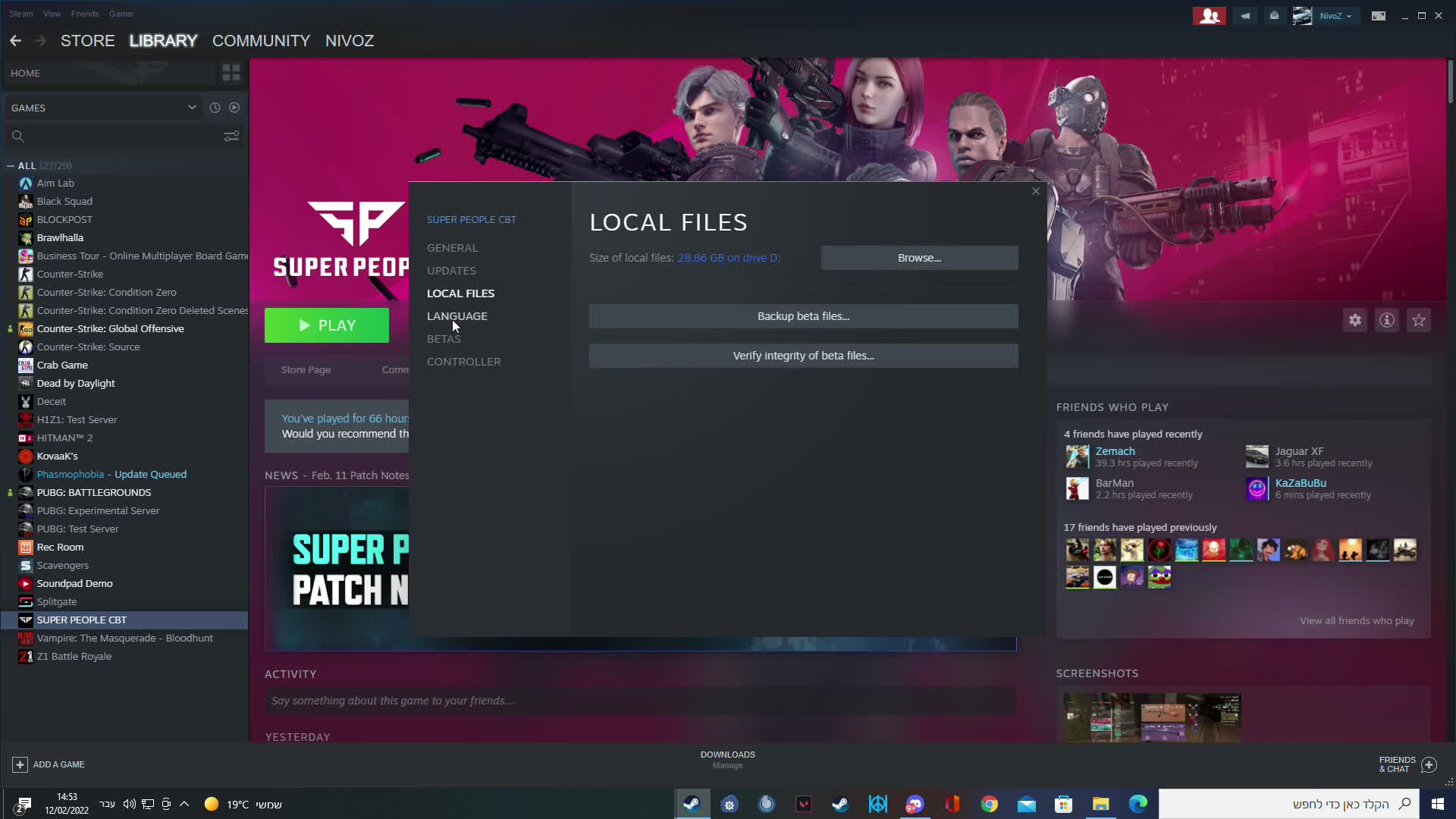Click the info icon next to the gear
The height and width of the screenshot is (819, 1456).
[x=1387, y=319]
